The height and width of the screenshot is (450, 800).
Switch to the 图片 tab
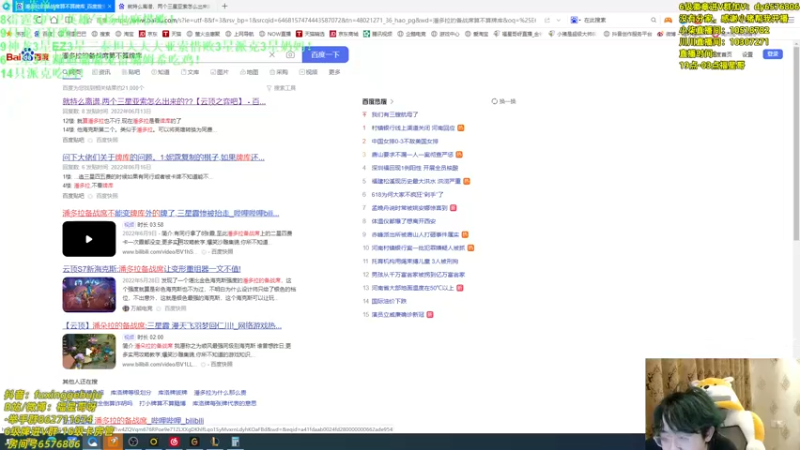(x=220, y=72)
